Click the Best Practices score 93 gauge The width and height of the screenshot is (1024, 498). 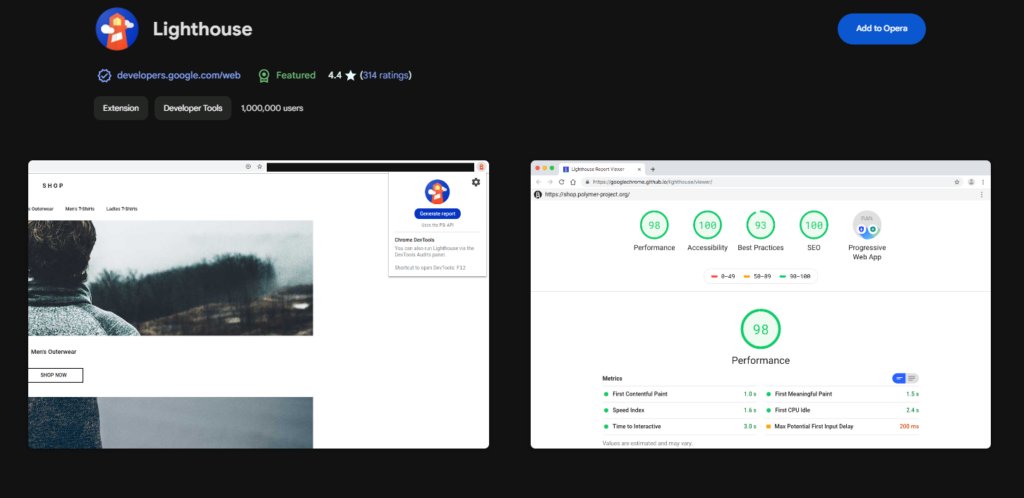(x=760, y=225)
